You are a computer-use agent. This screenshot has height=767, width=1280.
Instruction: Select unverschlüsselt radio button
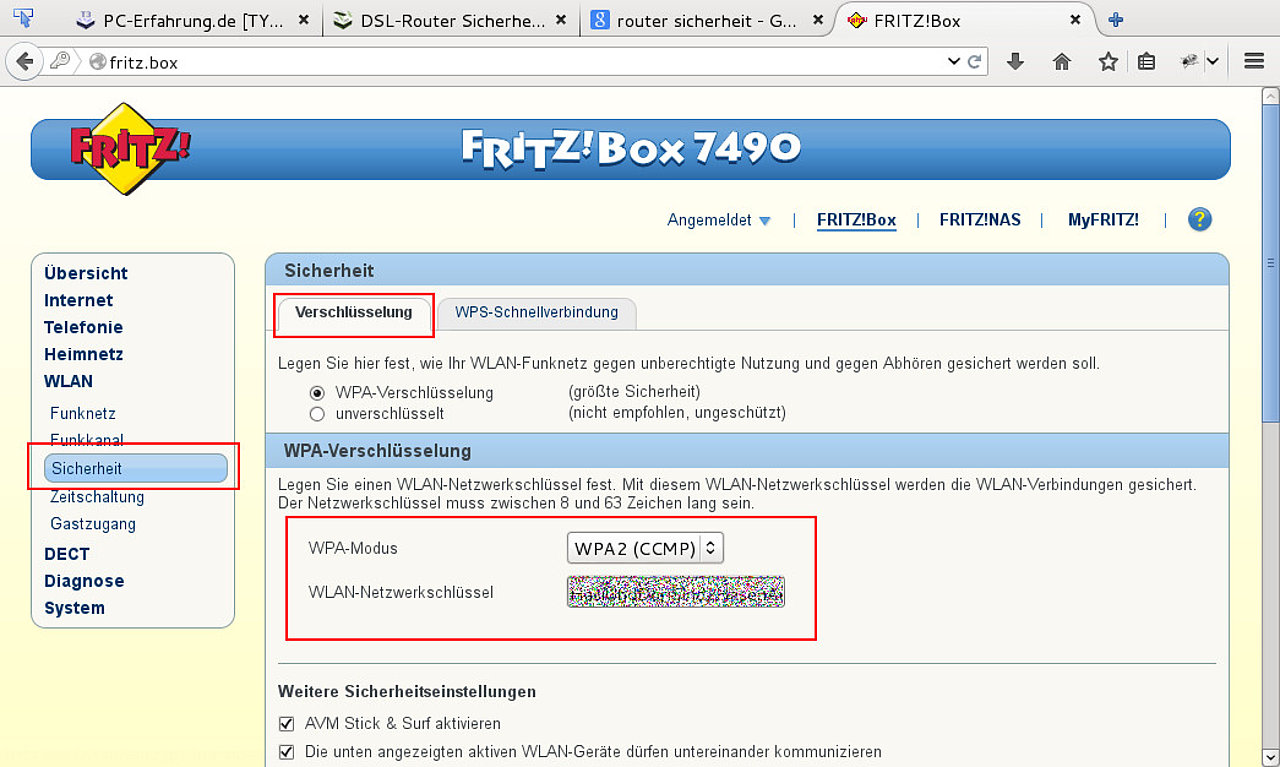click(x=317, y=413)
